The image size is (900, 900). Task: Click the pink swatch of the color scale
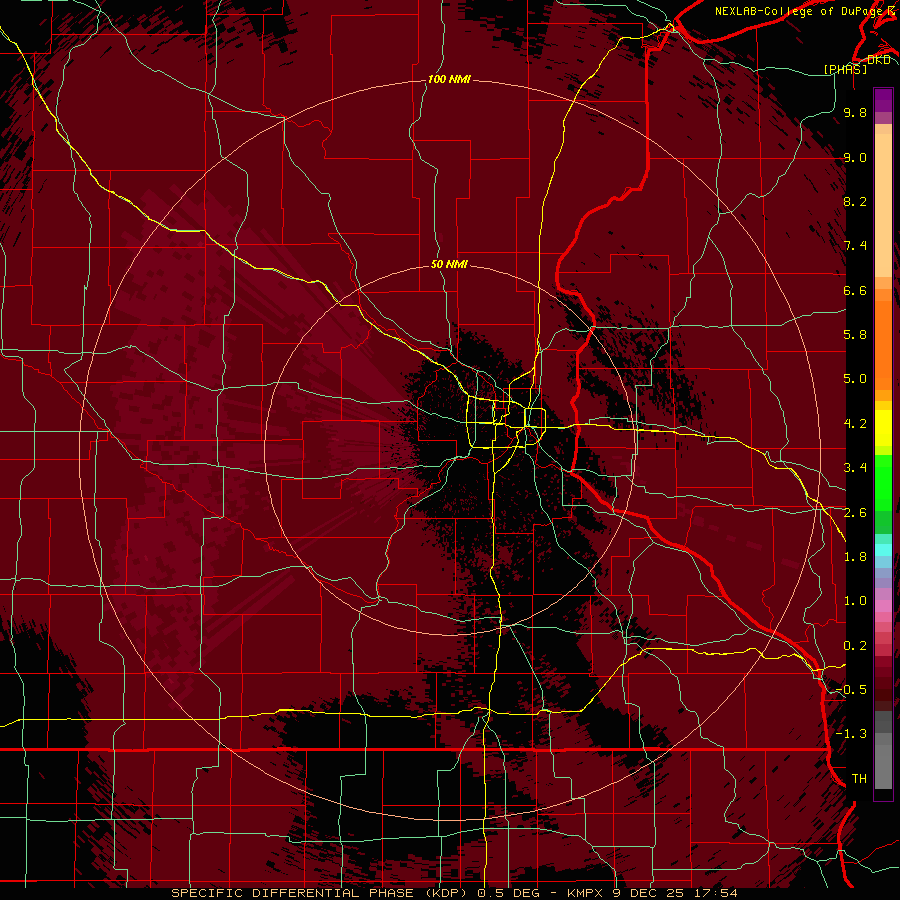[x=883, y=606]
